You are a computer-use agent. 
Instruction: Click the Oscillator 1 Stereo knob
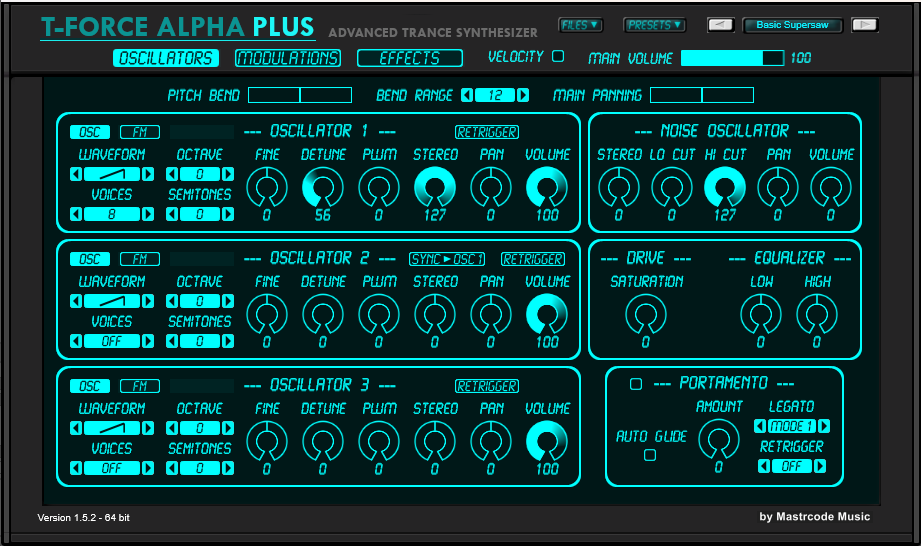[435, 187]
